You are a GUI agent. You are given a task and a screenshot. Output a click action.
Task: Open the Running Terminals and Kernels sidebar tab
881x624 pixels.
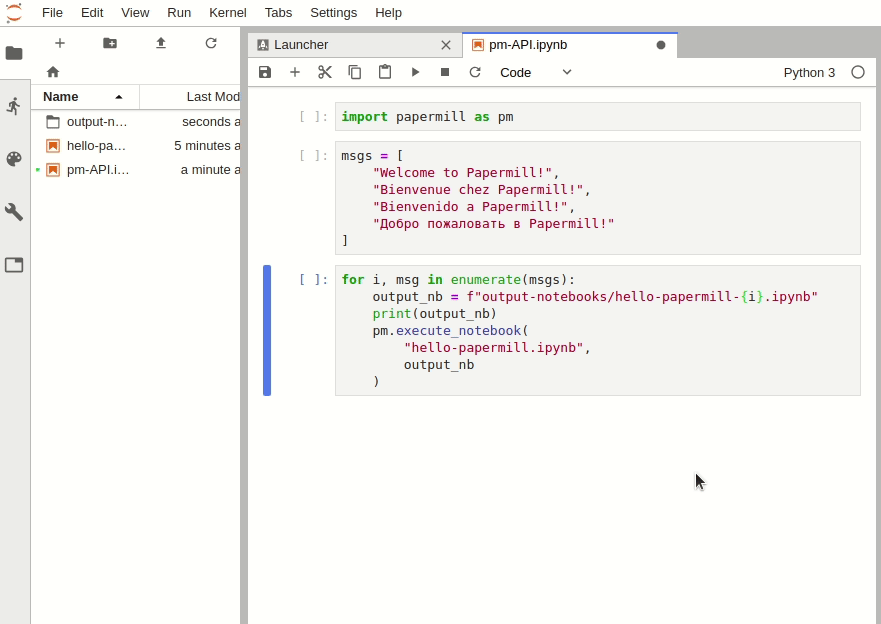14,106
